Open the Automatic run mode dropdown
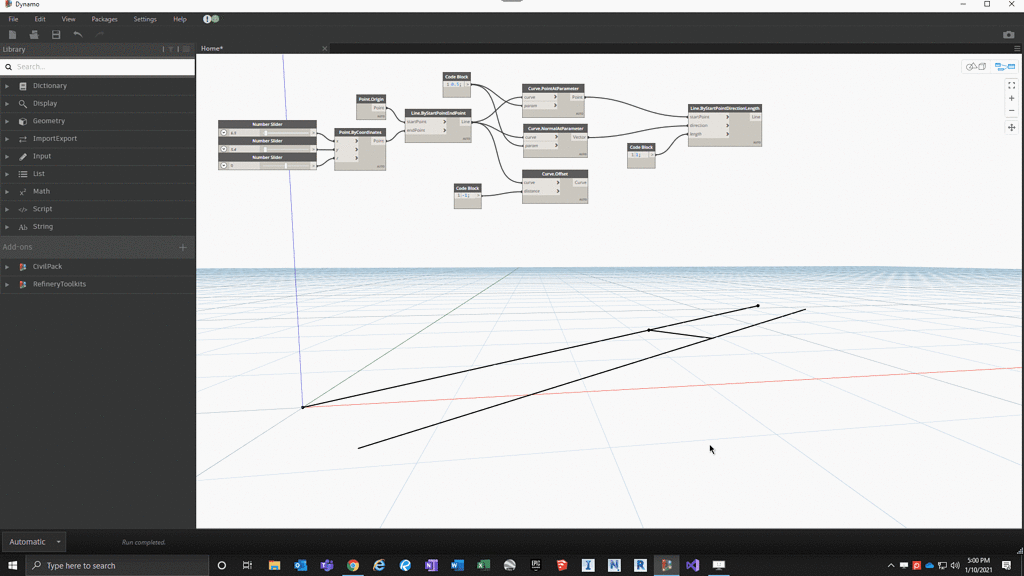Screen dimensions: 1024x576 33,541
